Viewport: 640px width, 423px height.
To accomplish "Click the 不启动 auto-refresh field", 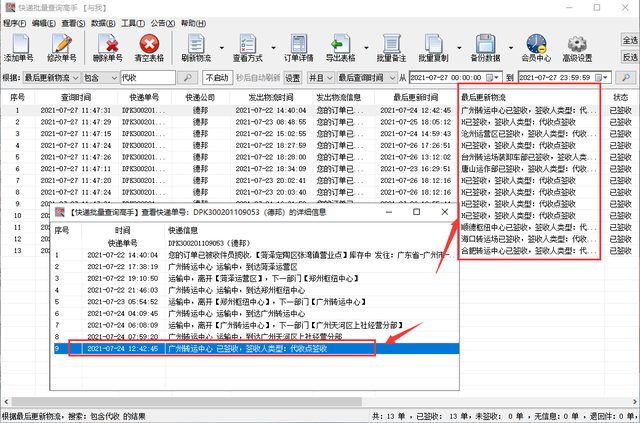I will pos(217,78).
